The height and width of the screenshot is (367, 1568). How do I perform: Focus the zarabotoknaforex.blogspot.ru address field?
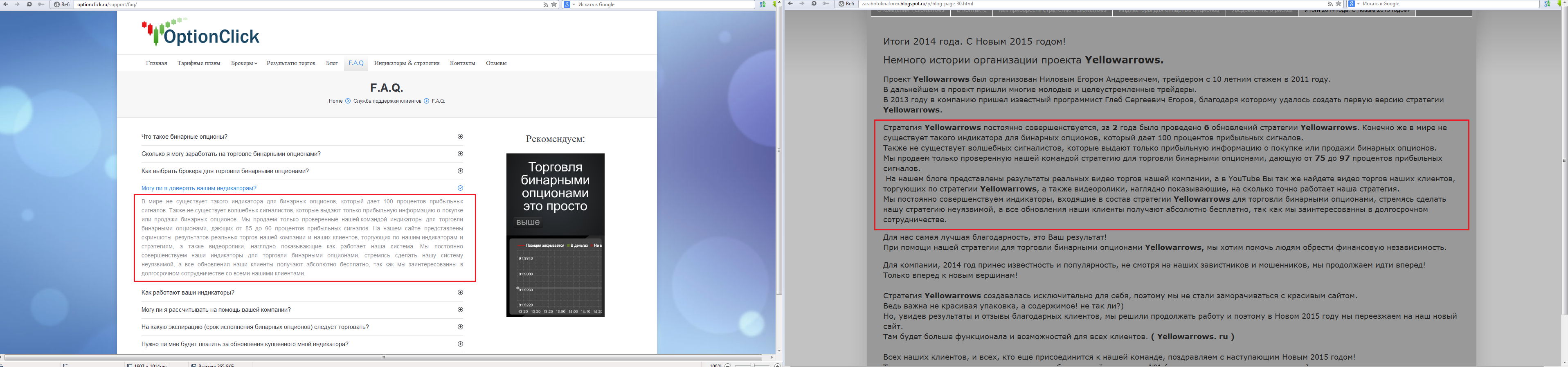[1092, 4]
